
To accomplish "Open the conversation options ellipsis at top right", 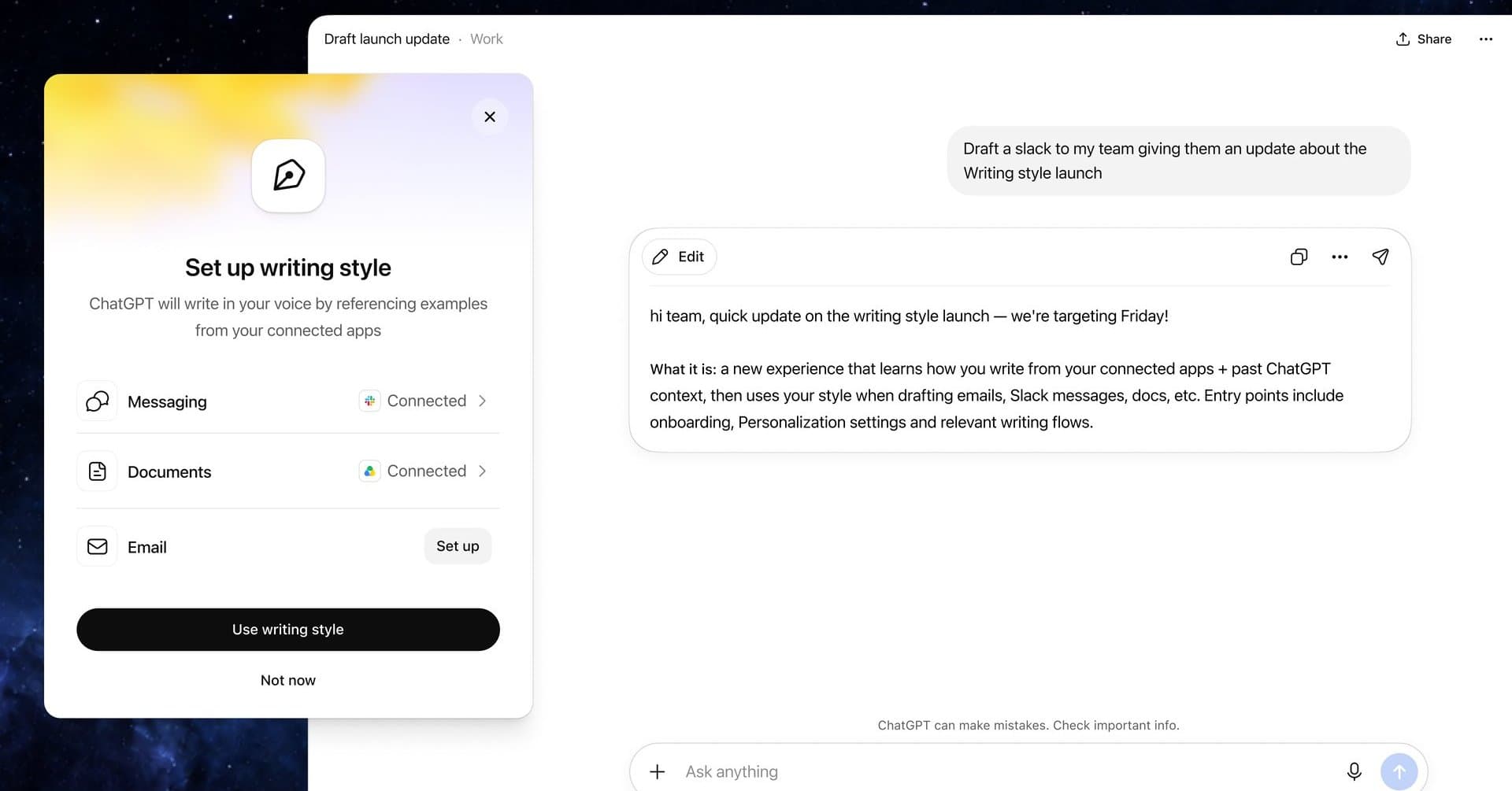I will pos(1486,39).
